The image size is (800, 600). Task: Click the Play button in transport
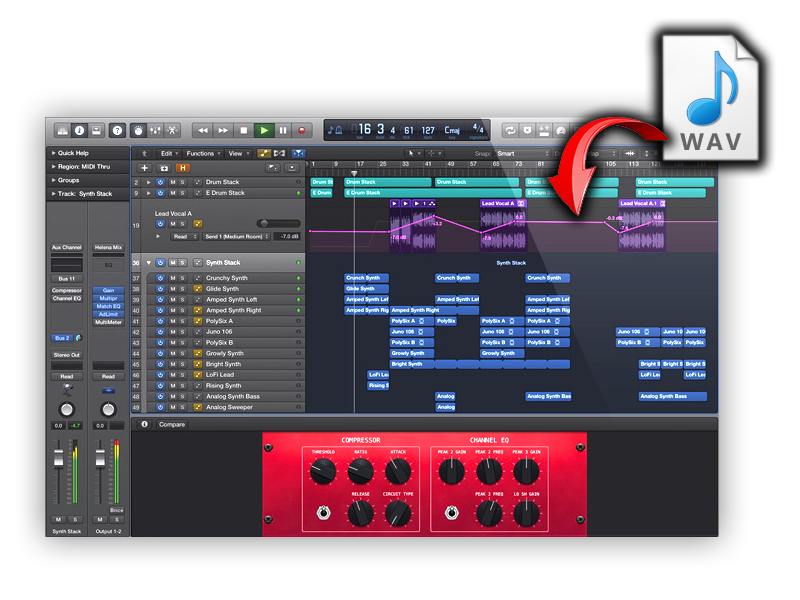[x=264, y=130]
